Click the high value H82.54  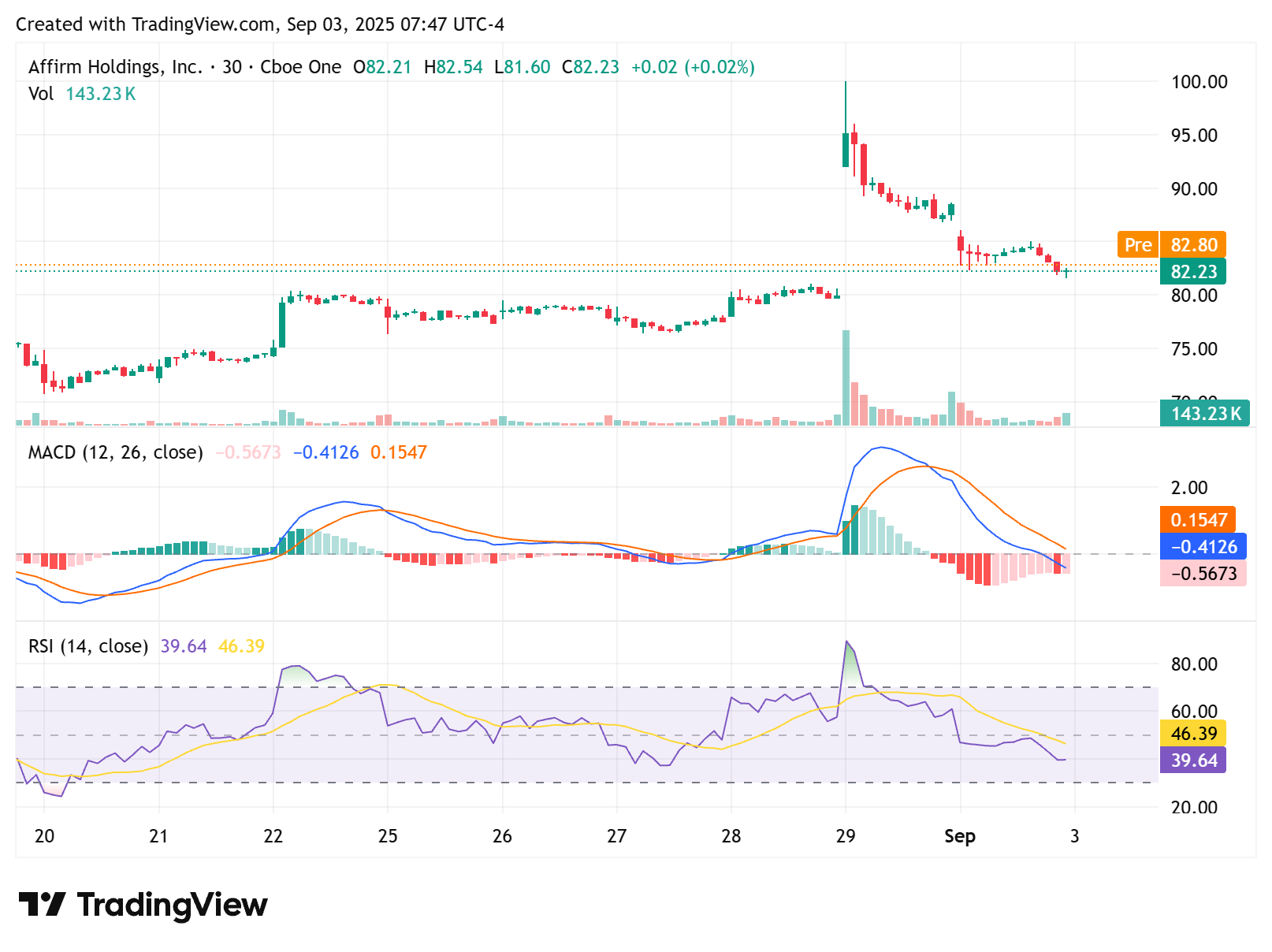(453, 67)
